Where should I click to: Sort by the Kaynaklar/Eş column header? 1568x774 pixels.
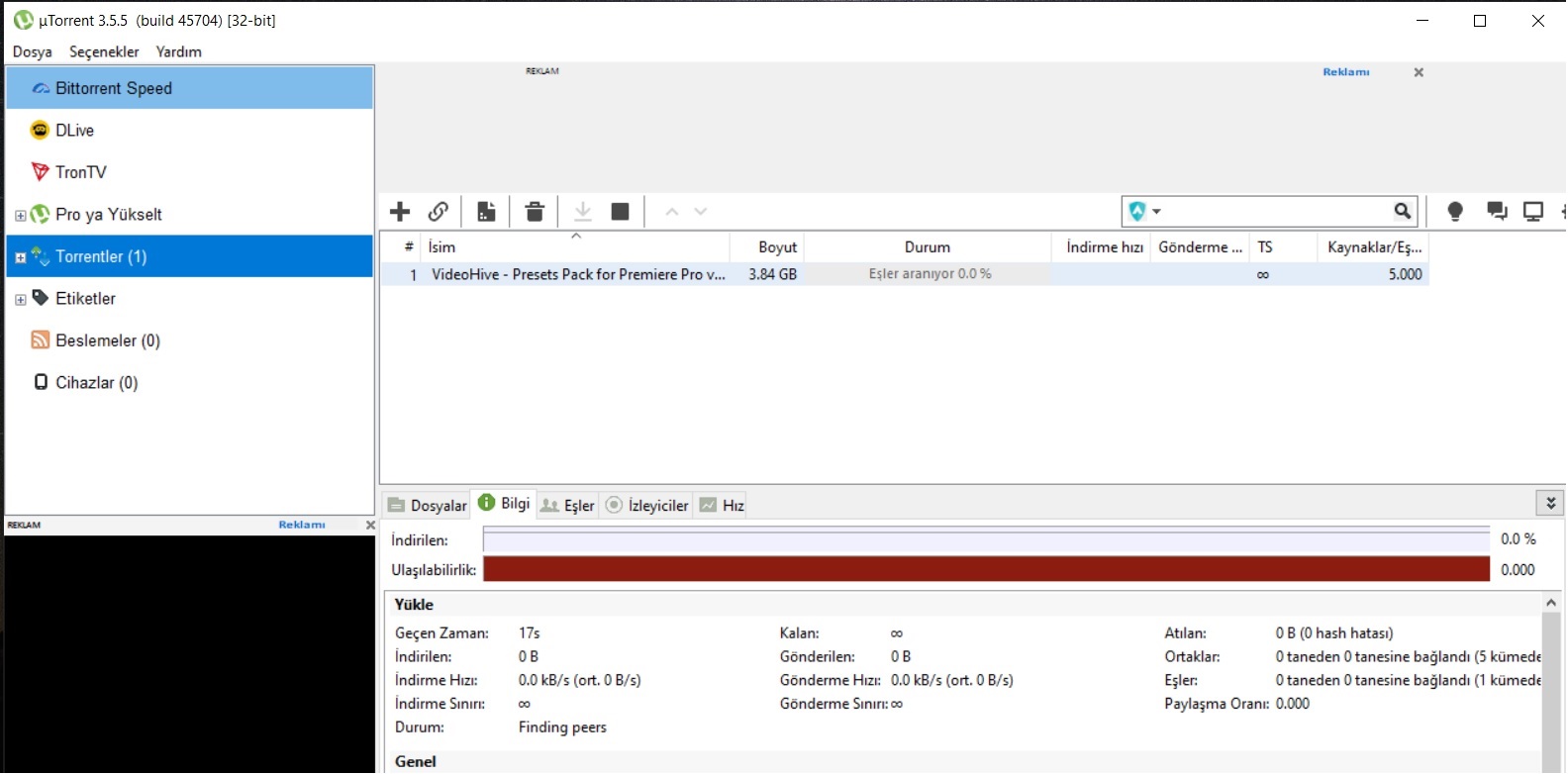tap(1373, 246)
